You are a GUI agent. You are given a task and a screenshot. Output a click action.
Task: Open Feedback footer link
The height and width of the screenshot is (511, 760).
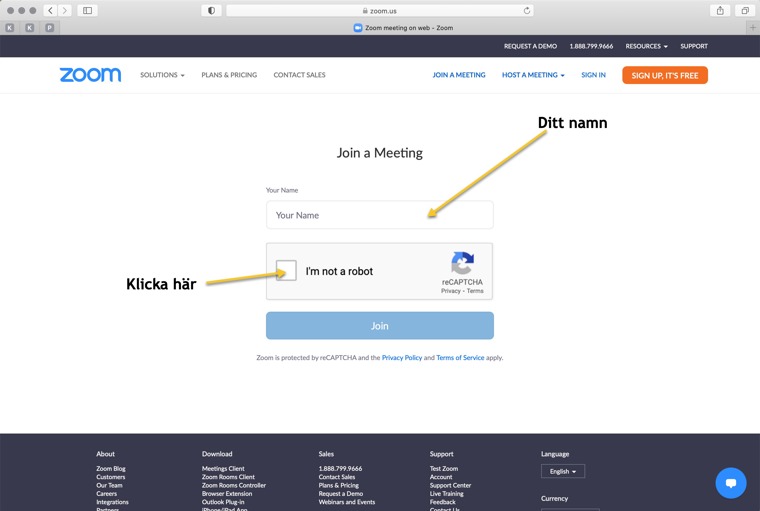pyautogui.click(x=443, y=502)
